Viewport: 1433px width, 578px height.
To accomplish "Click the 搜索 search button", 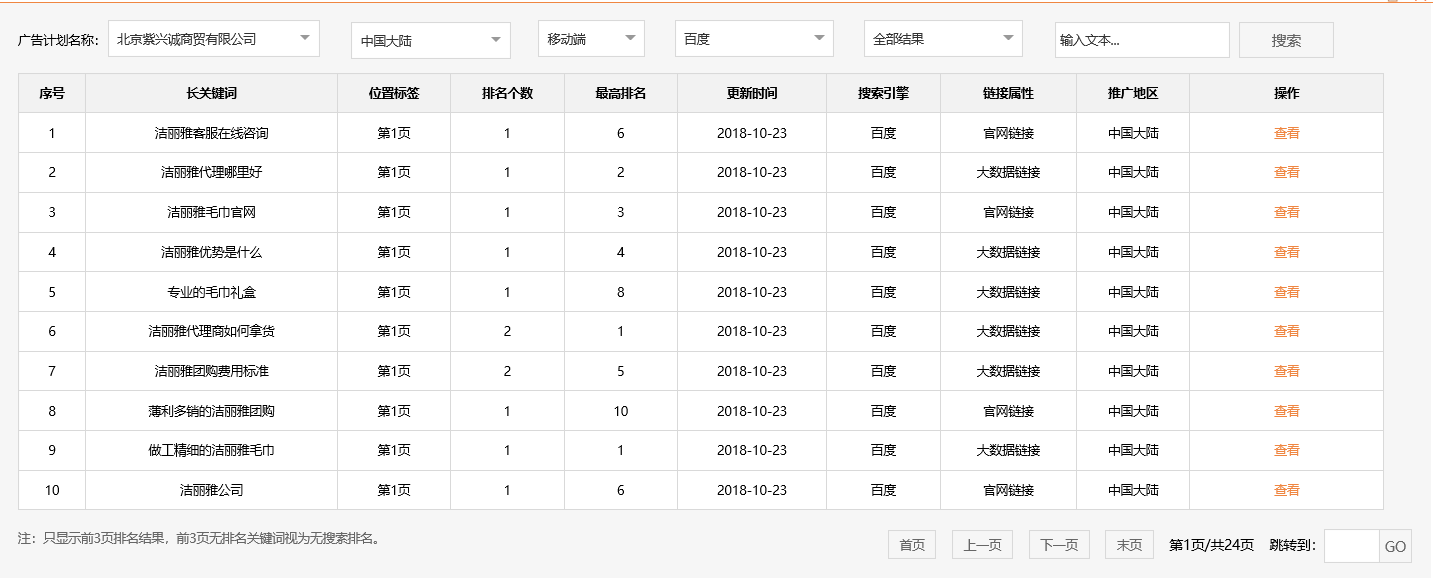I will pyautogui.click(x=1287, y=39).
